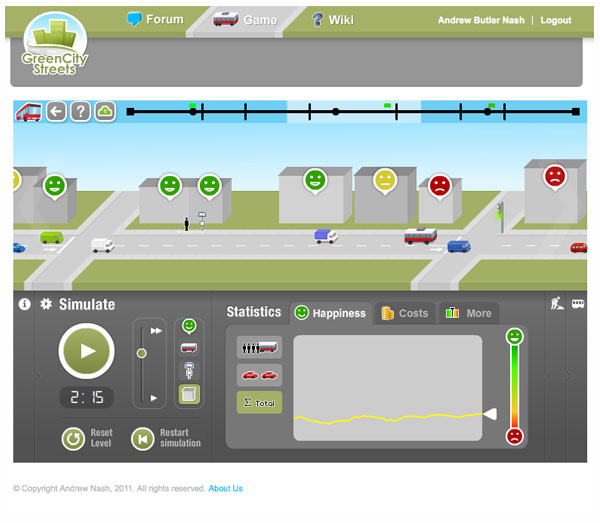Open the gear settings icon next to Simulate

[x=46, y=304]
